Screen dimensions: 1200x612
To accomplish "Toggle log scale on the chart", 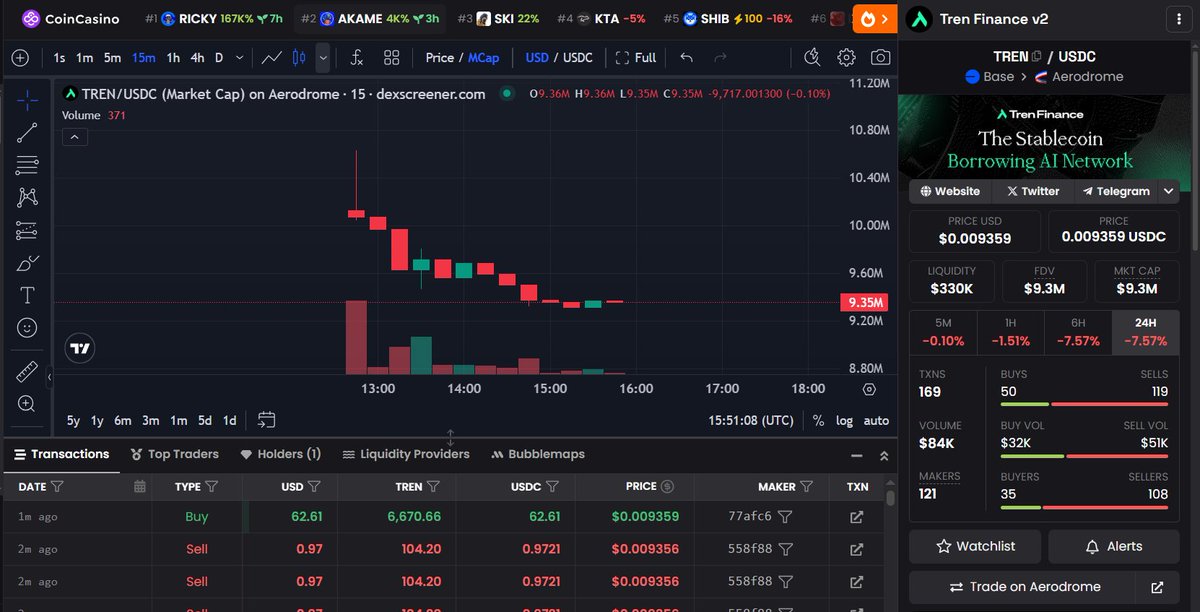I will [845, 421].
